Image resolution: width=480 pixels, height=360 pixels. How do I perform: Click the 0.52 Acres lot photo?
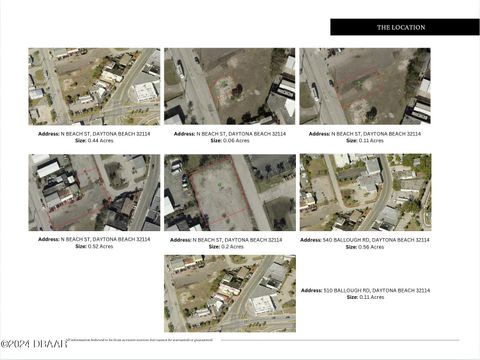pos(94,192)
